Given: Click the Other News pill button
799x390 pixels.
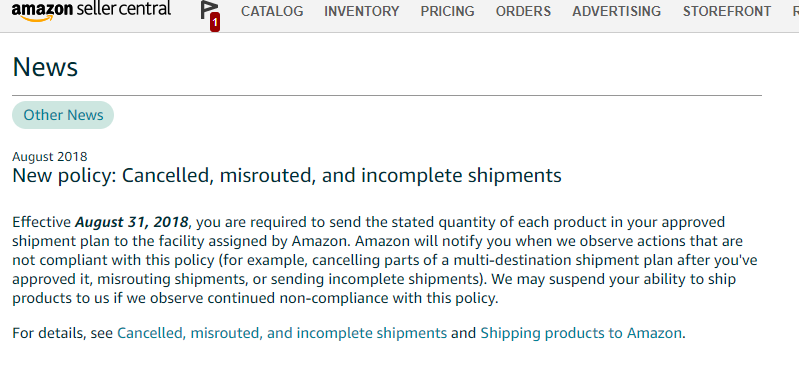Looking at the screenshot, I should pos(63,115).
